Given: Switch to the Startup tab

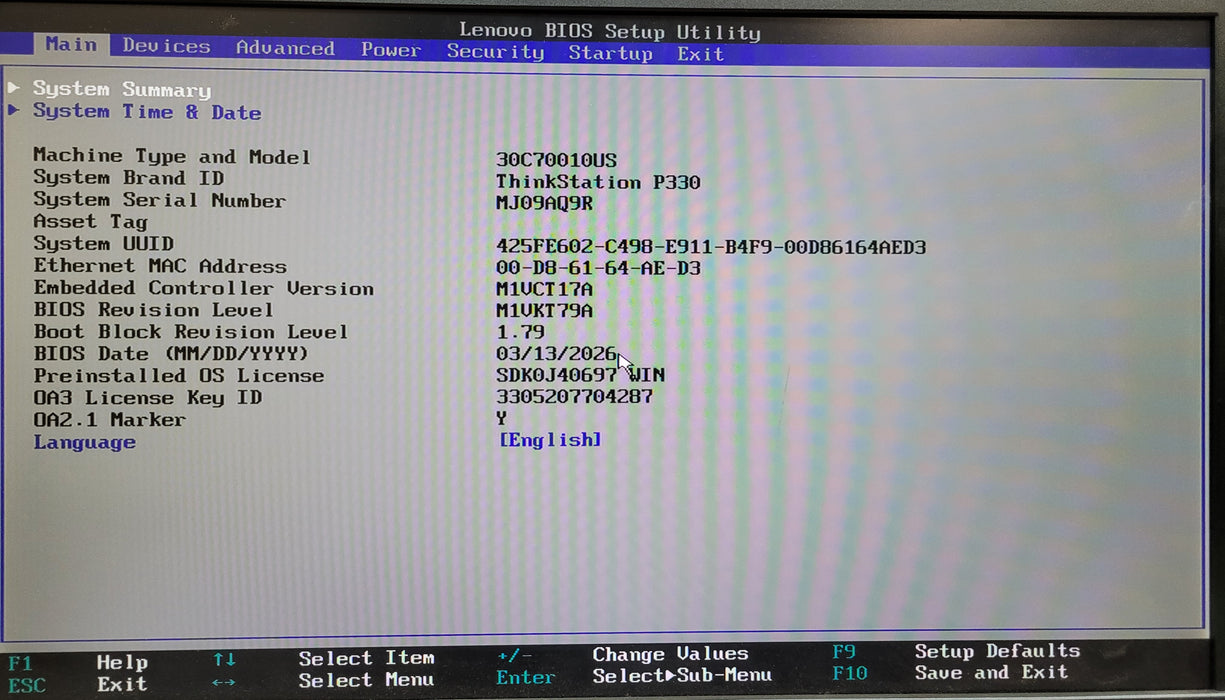Looking at the screenshot, I should pos(610,53).
